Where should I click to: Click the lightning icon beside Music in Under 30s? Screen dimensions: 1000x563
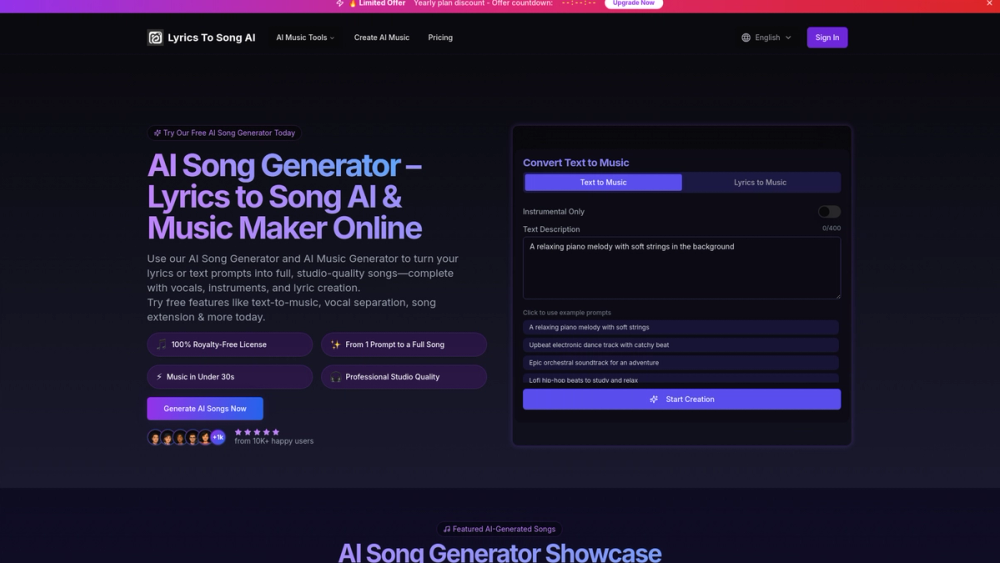[159, 377]
